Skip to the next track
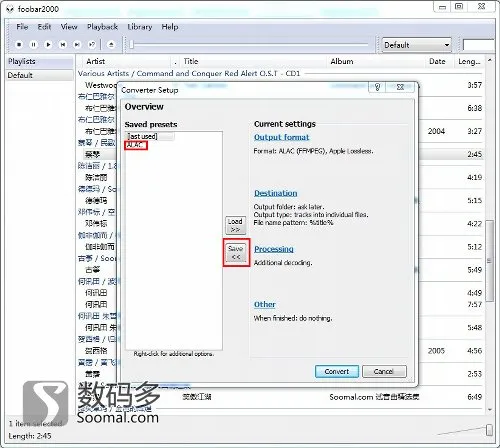Screen dimensions: 500x448 click(77, 44)
